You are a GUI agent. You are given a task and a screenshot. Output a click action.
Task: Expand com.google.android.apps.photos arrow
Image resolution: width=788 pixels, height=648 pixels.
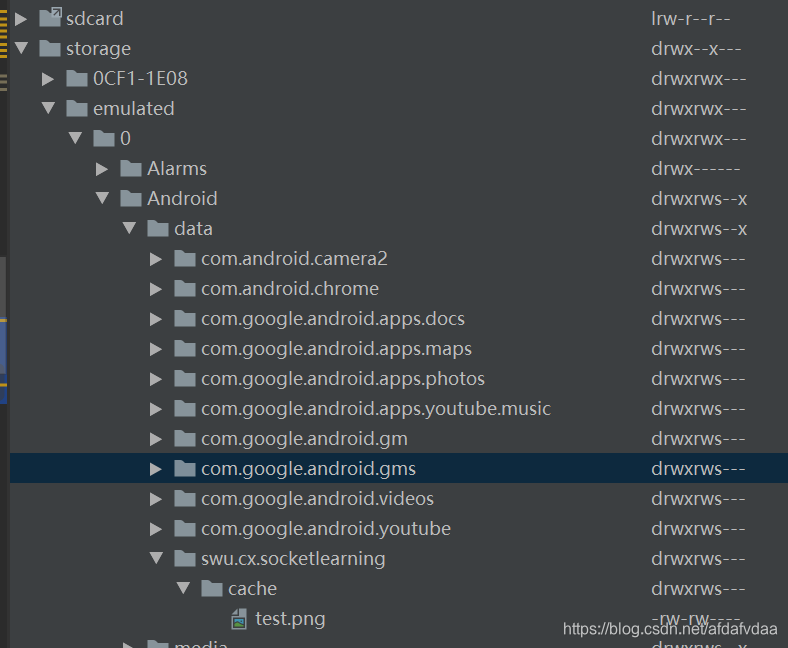pyautogui.click(x=156, y=379)
